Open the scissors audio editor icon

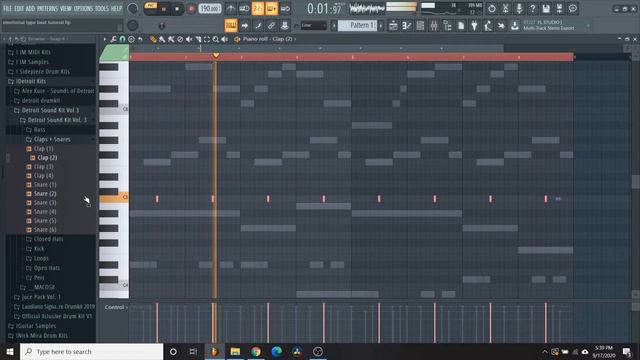505,8
